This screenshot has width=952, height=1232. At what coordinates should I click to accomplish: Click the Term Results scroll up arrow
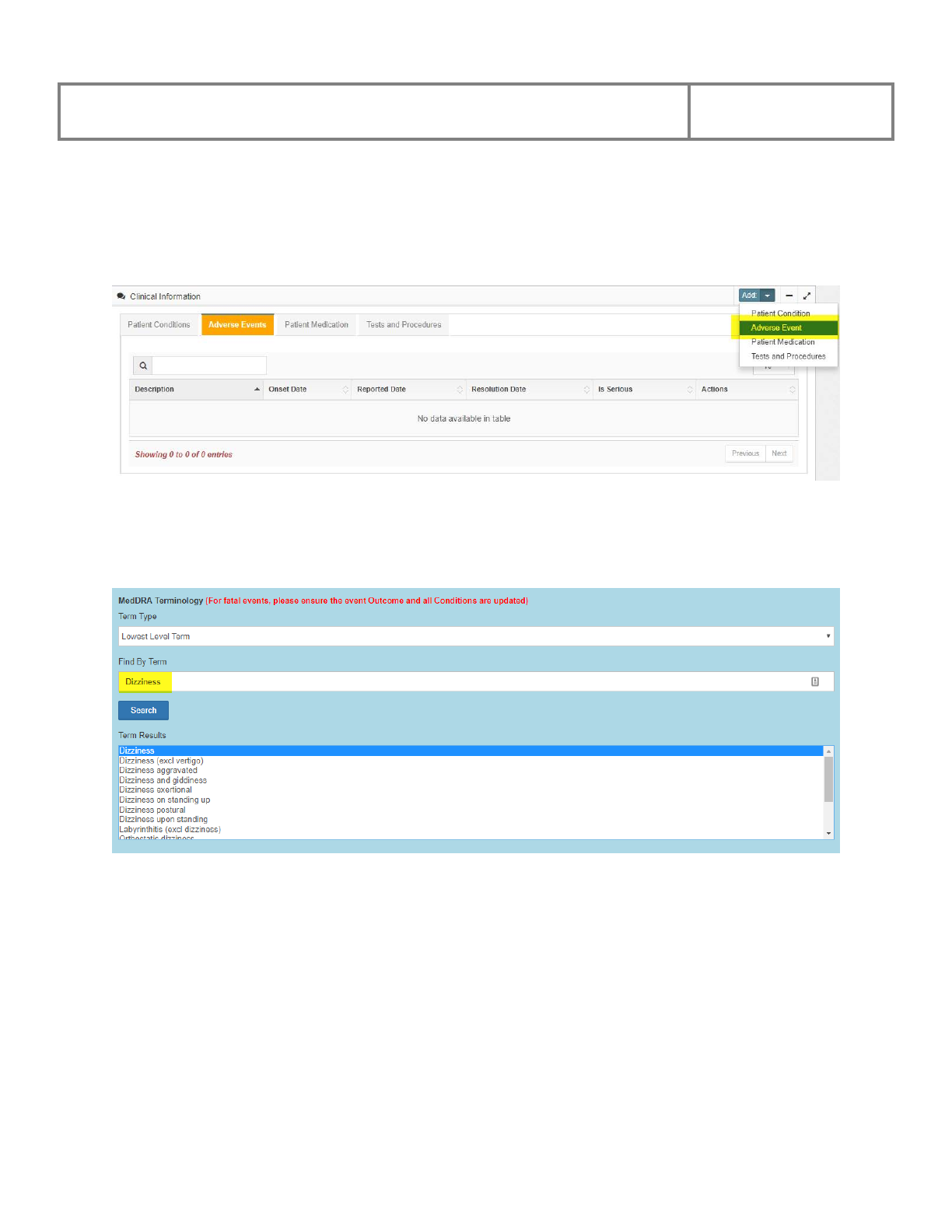828,751
